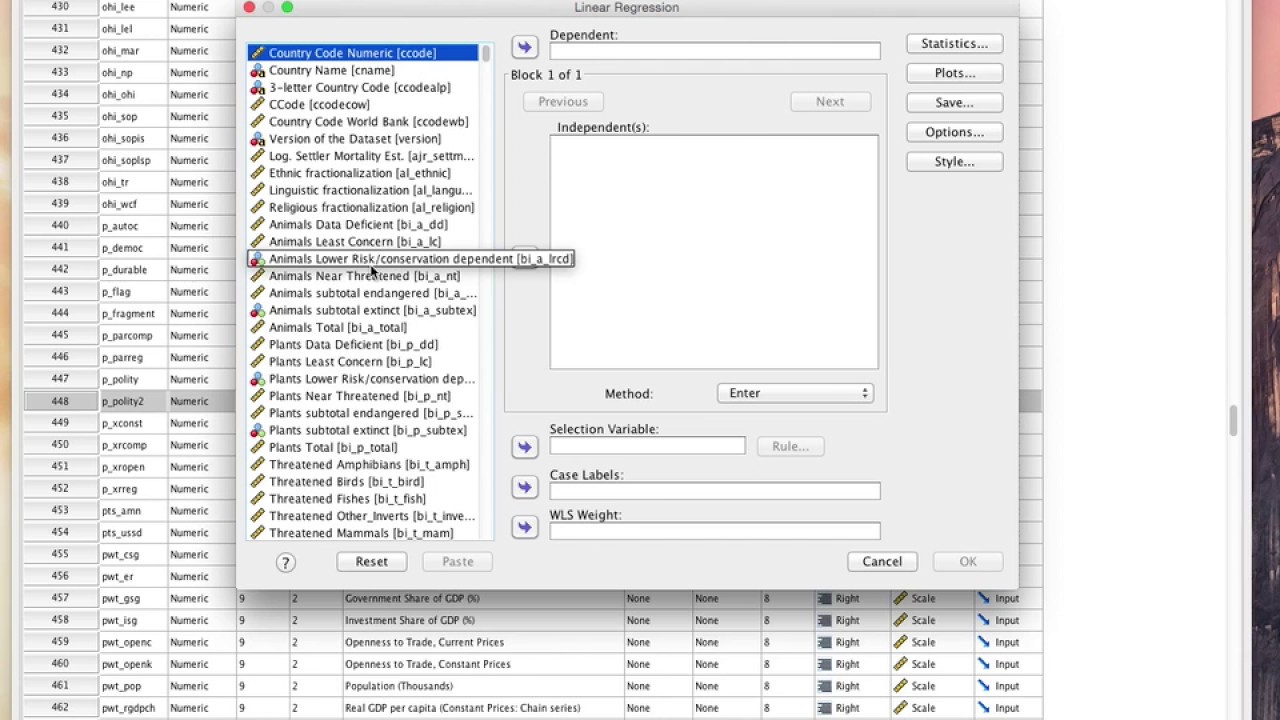This screenshot has width=1280, height=720.
Task: Click the Selection Variable field
Action: click(647, 445)
